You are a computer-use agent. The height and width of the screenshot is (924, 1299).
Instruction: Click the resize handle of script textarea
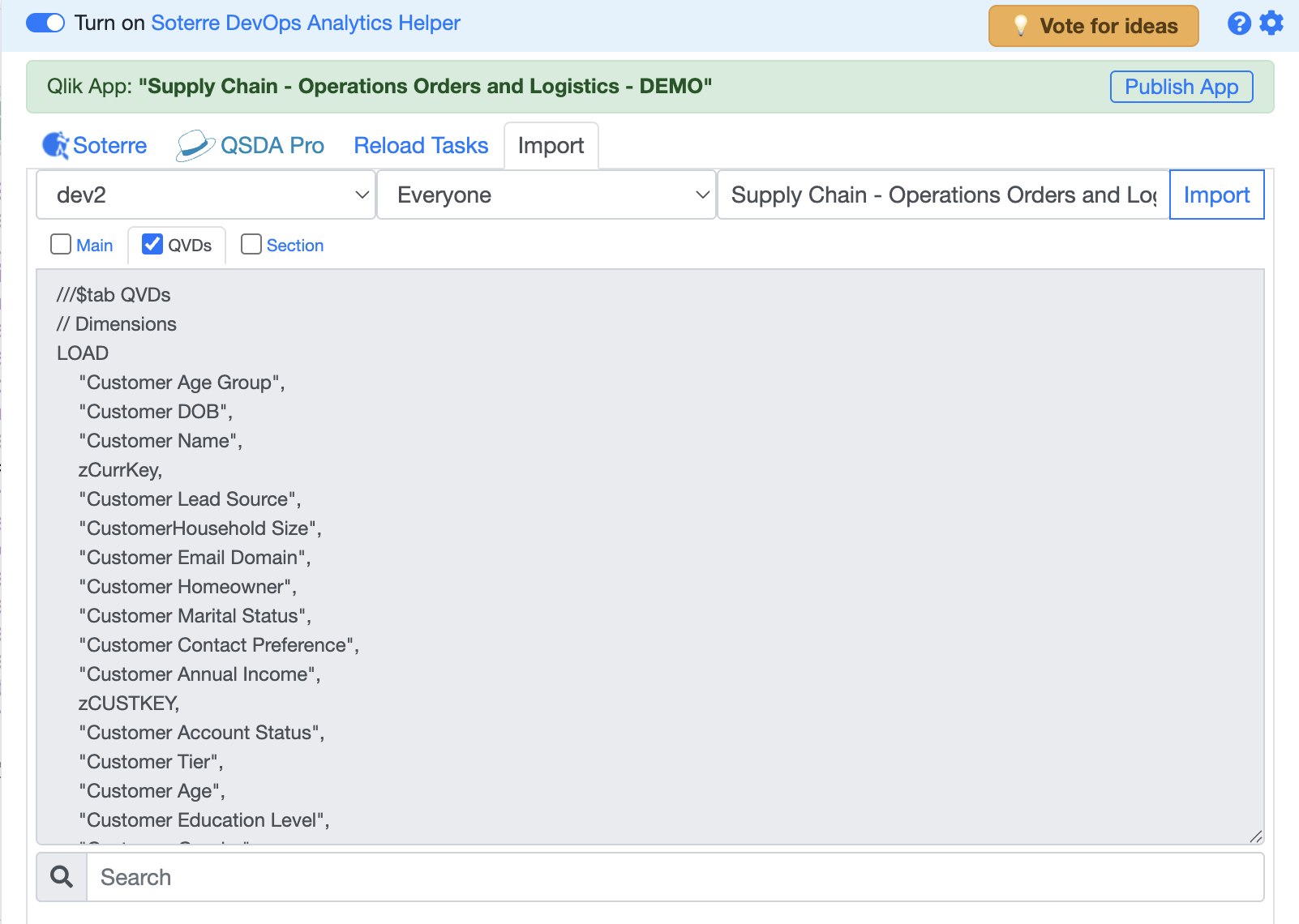(x=1255, y=836)
